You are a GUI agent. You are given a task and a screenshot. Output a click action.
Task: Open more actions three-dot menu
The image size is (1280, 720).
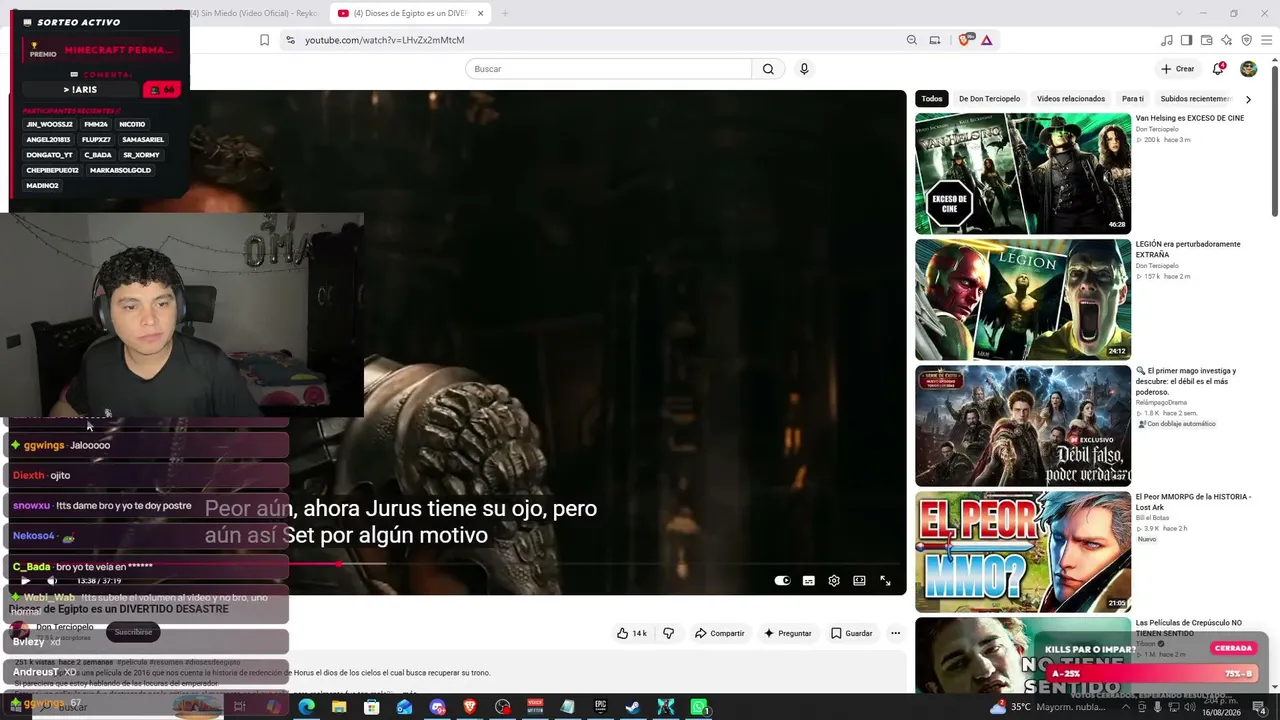click(x=895, y=633)
